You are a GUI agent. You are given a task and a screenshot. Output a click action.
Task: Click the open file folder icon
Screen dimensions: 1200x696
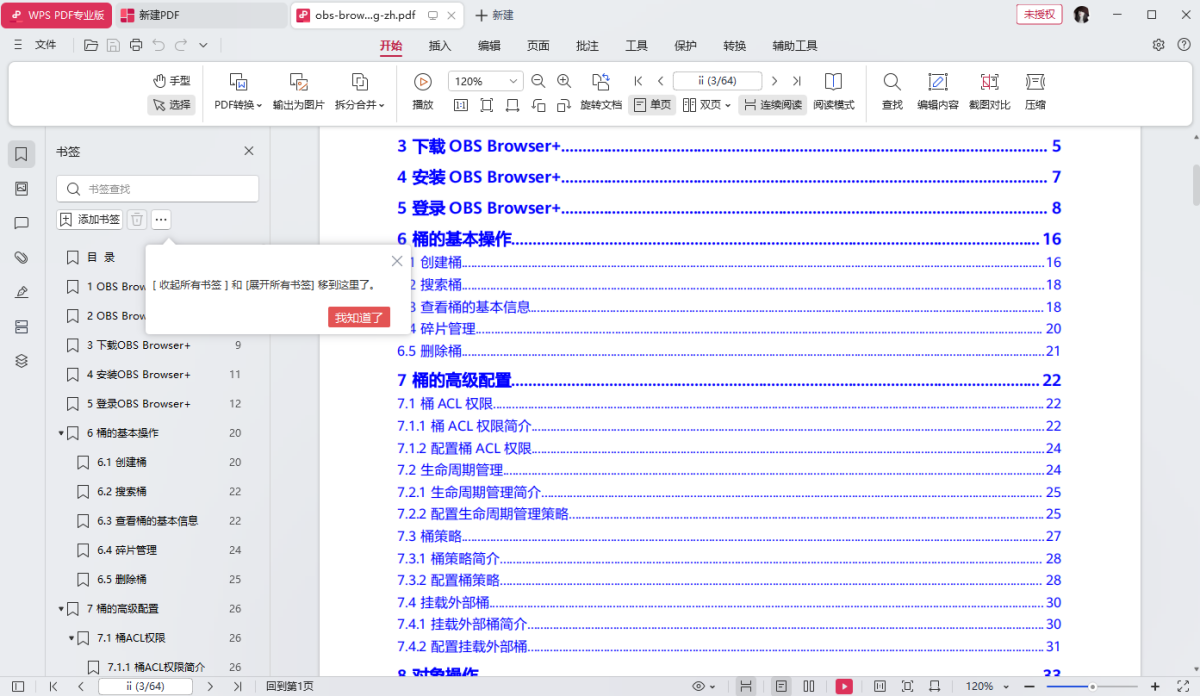tap(91, 45)
